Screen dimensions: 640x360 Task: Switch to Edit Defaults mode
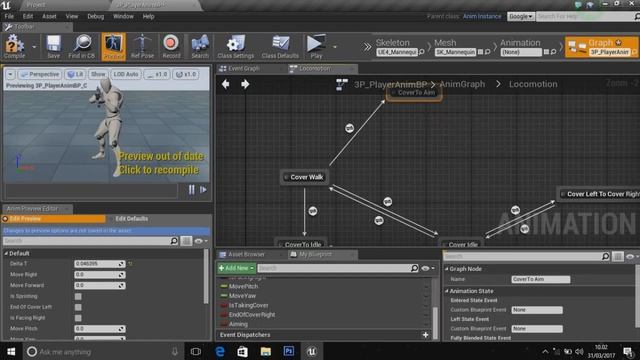tap(131, 219)
